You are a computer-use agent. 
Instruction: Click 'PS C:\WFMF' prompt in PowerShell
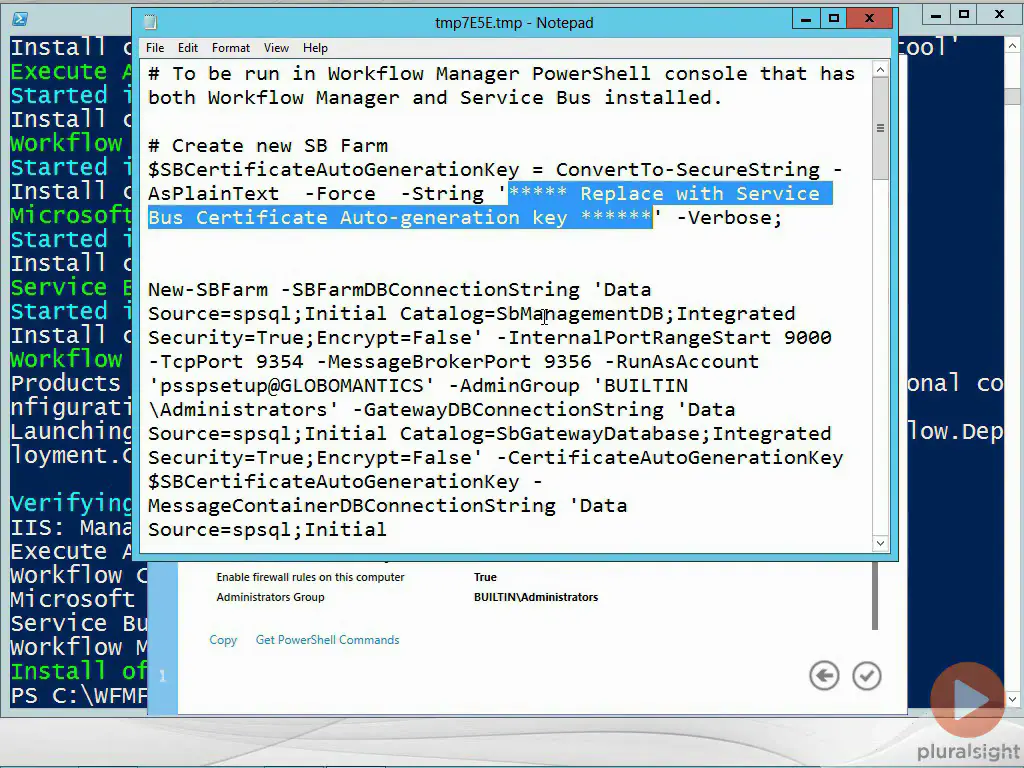(x=78, y=696)
